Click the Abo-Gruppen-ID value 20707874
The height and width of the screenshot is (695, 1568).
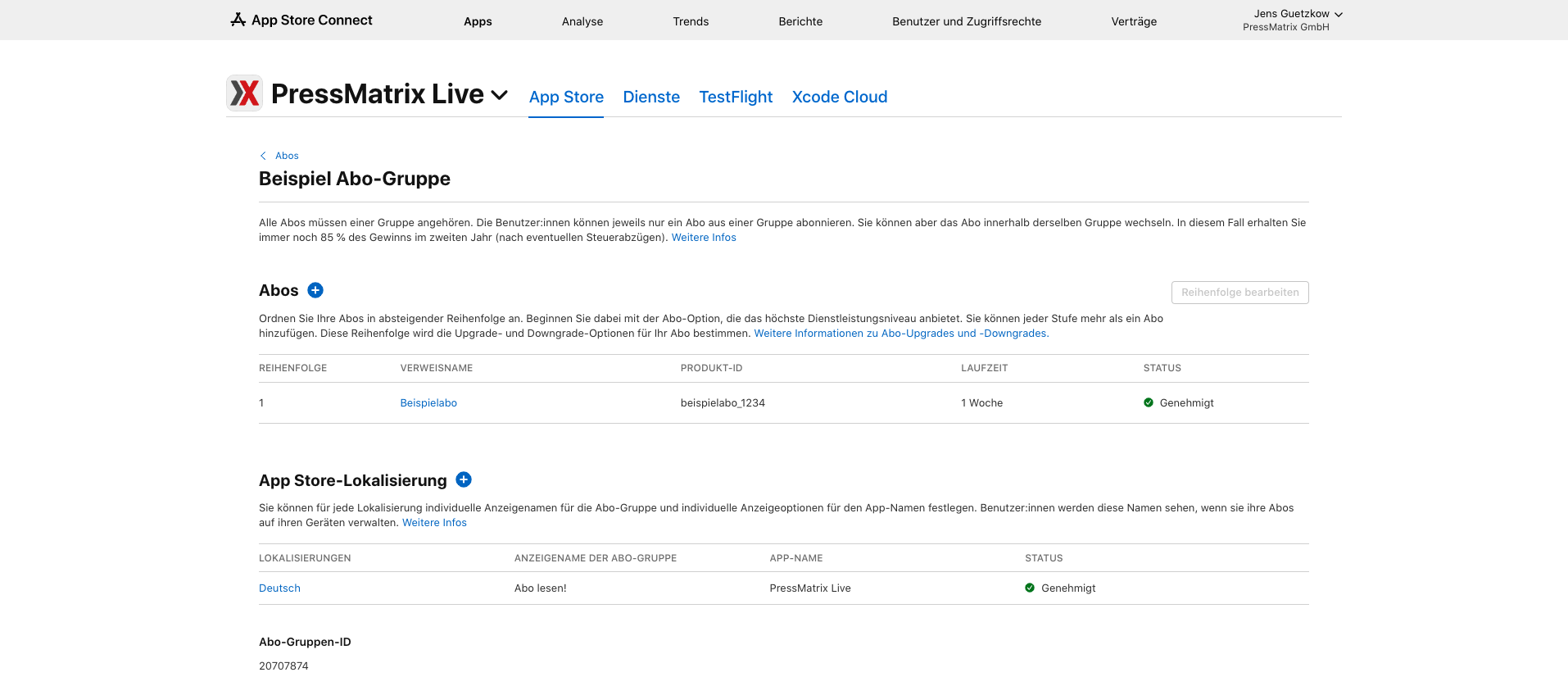283,666
